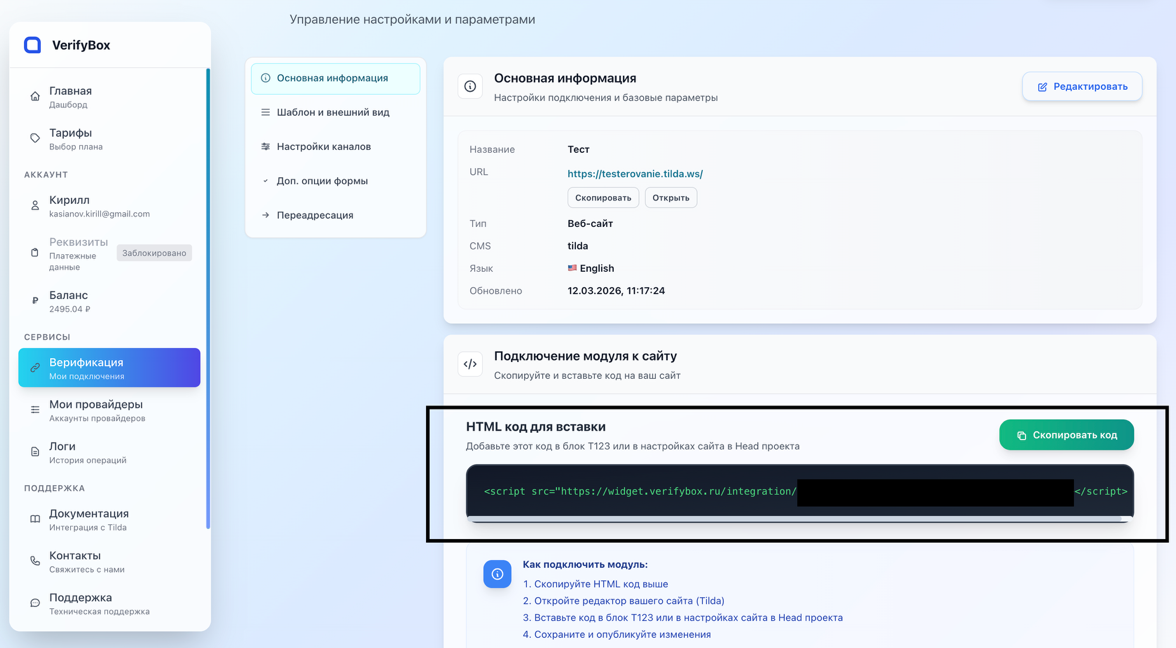Viewport: 1176px width, 648px height.
Task: Click the green Скопировать код button
Action: point(1066,435)
